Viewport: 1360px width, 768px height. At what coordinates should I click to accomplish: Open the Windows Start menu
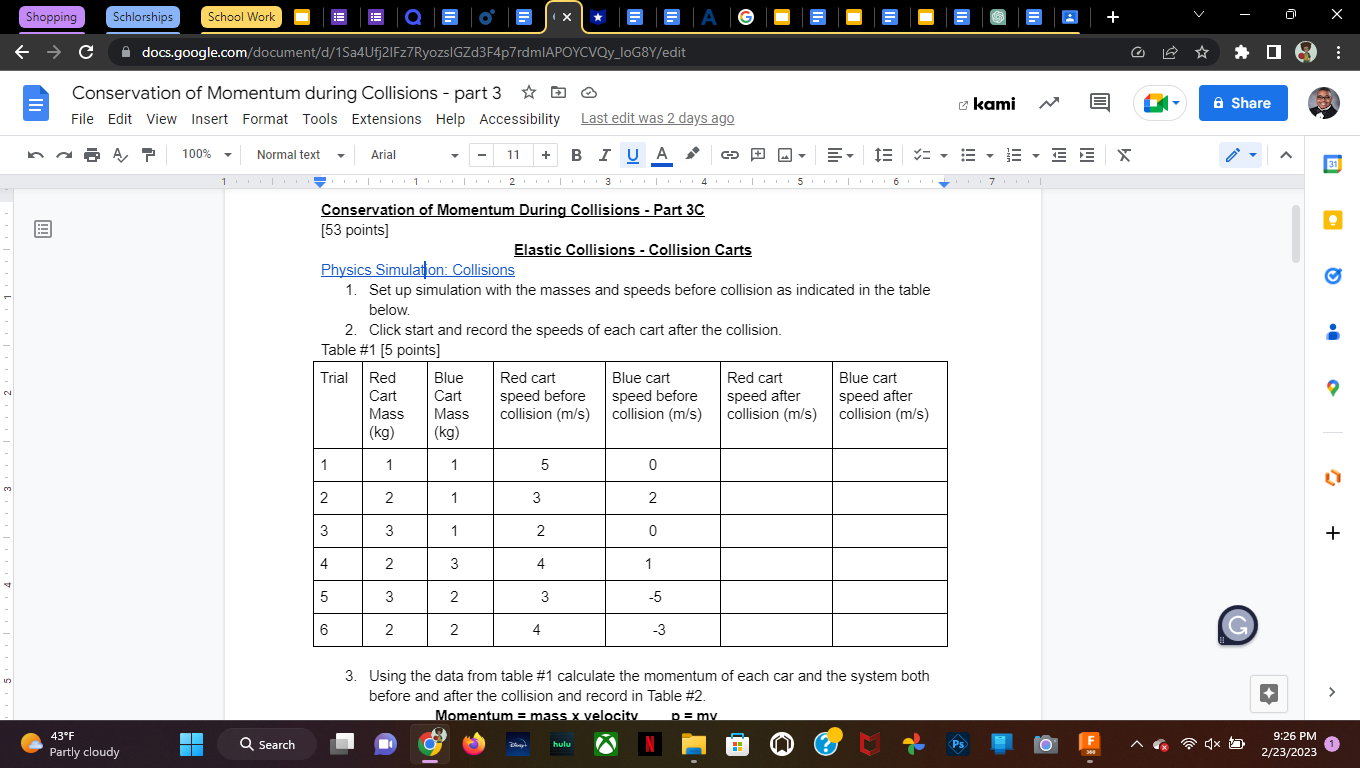coord(191,744)
